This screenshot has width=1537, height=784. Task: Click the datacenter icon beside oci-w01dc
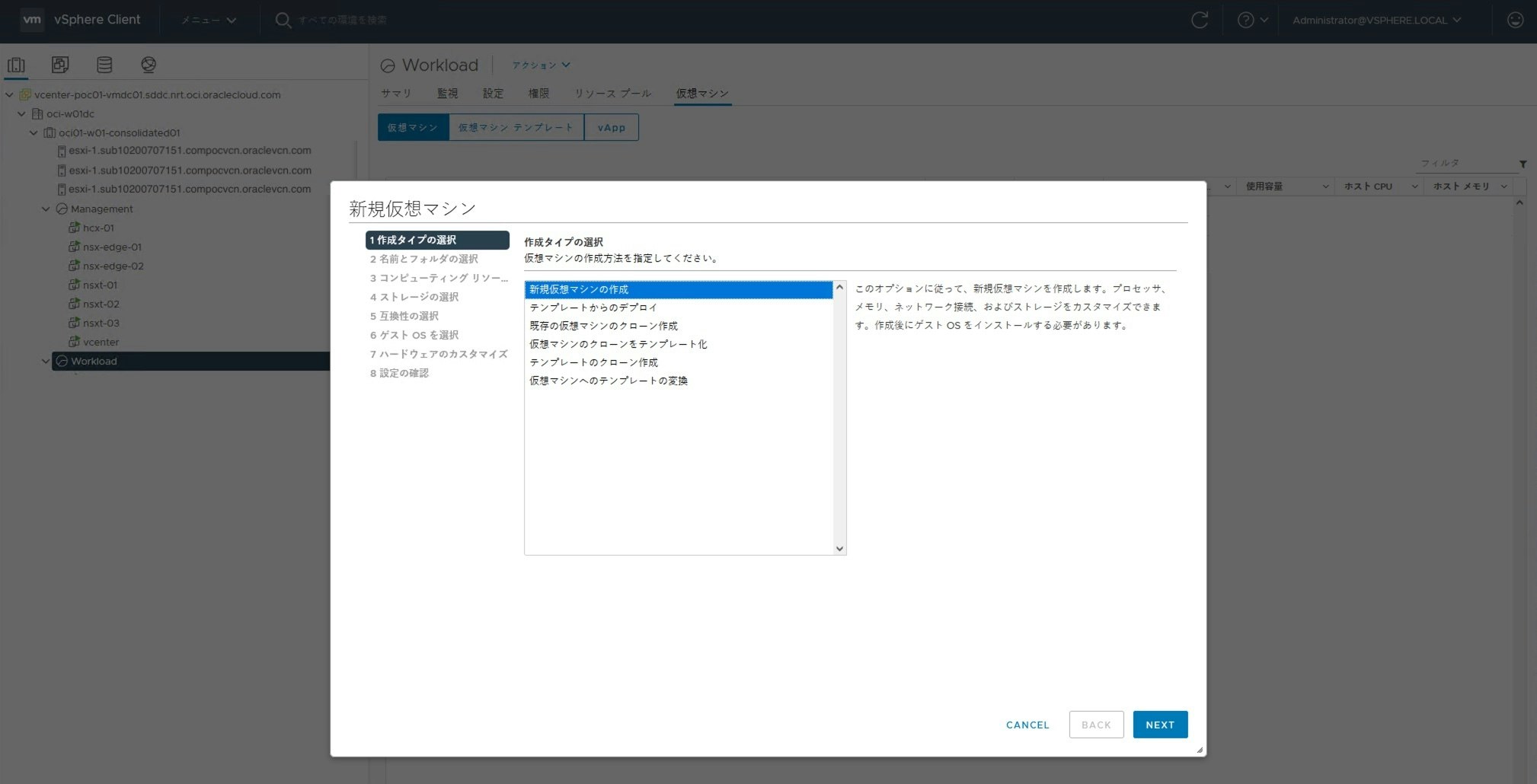tap(37, 114)
